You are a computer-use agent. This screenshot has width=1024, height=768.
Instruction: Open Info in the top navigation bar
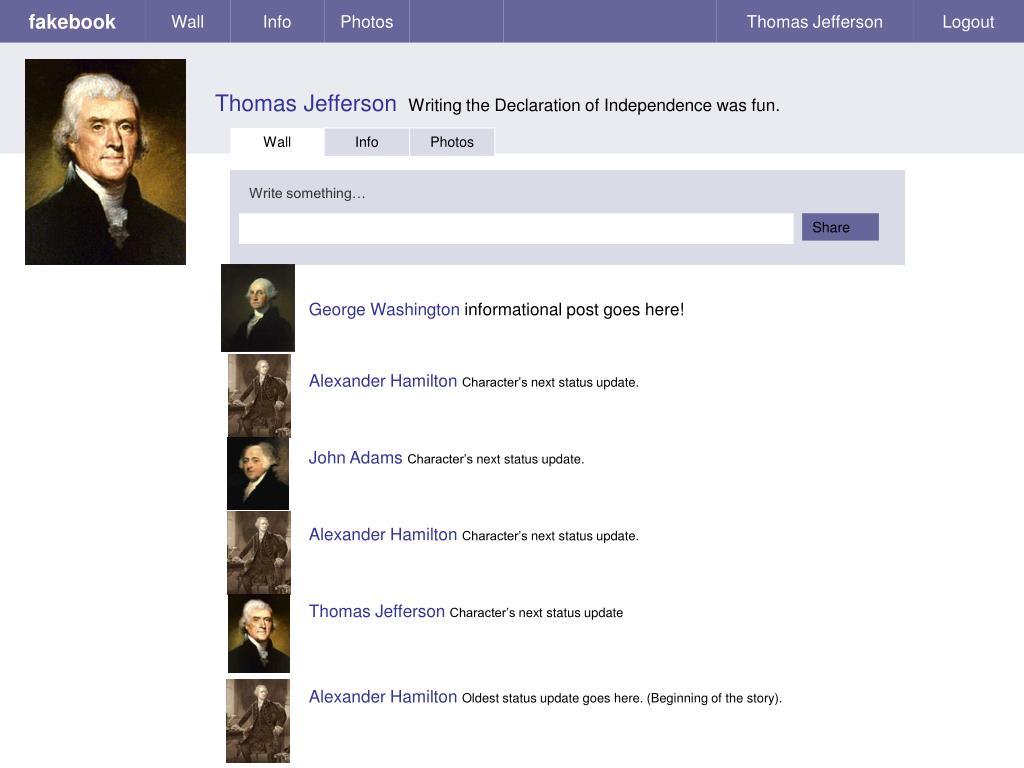pos(277,22)
